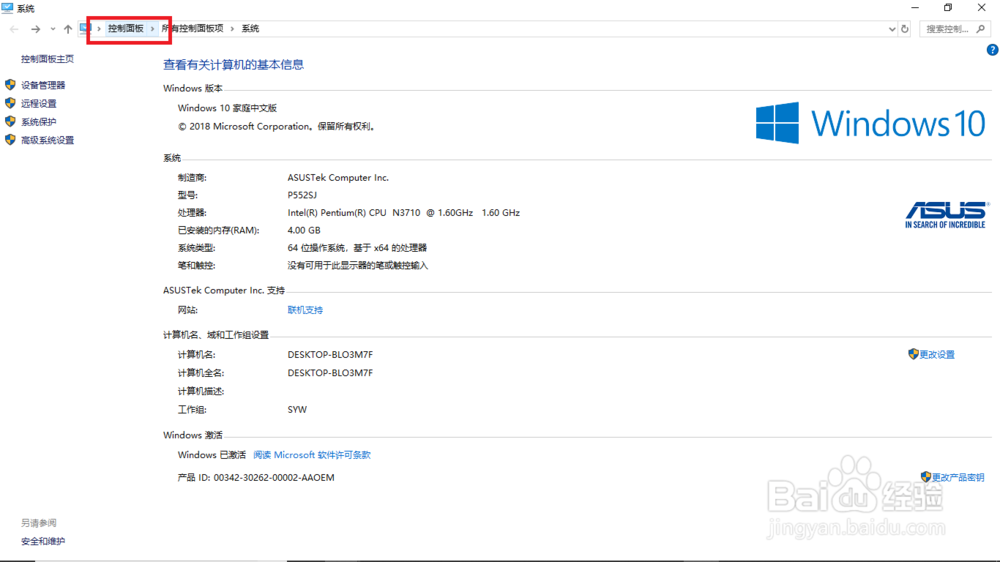Viewport: 1000px width, 562px height.
Task: Expand chevron after 所有控制面板项 breadcrumb
Action: click(x=232, y=29)
